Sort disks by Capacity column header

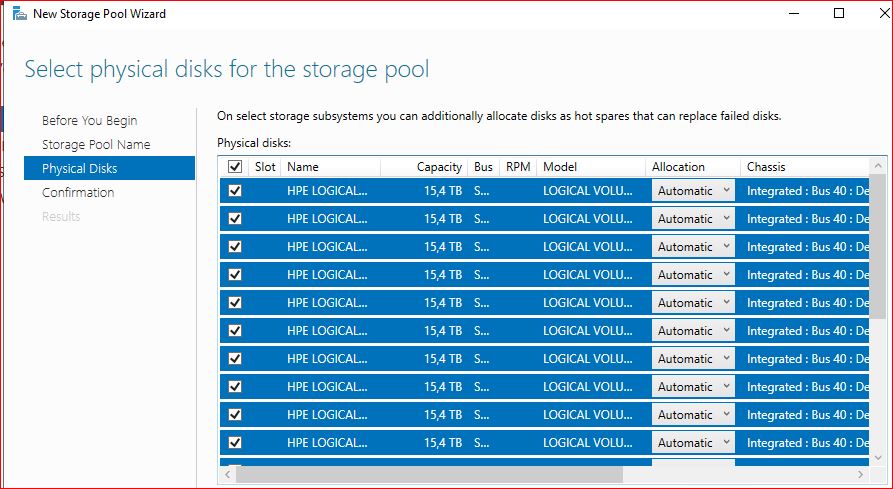[439, 167]
